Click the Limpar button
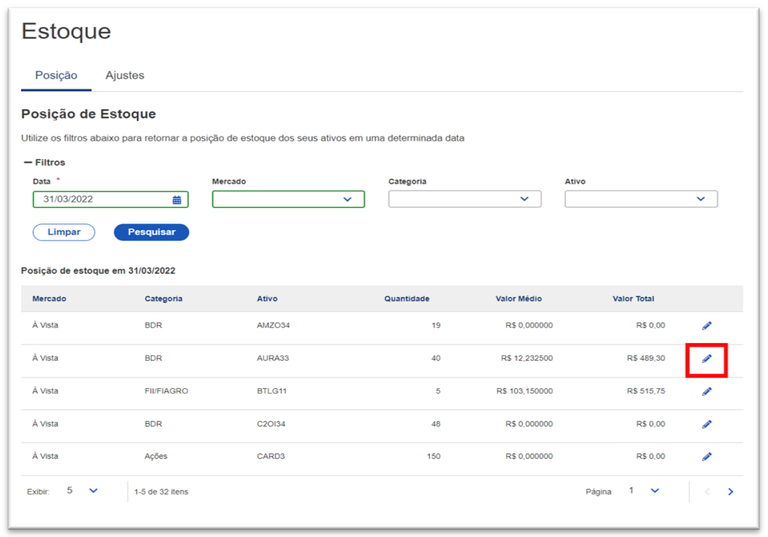 coord(64,232)
